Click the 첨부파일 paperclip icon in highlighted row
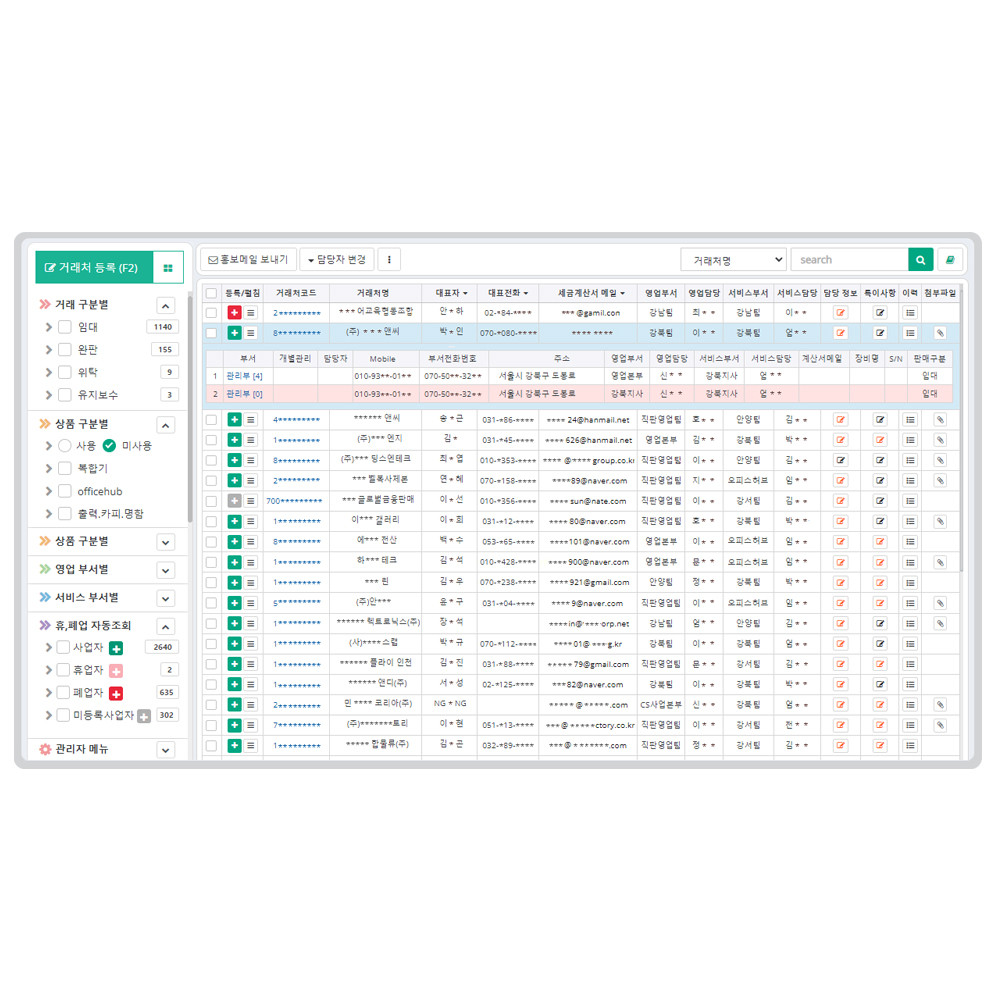This screenshot has width=1000, height=1000. (x=940, y=333)
